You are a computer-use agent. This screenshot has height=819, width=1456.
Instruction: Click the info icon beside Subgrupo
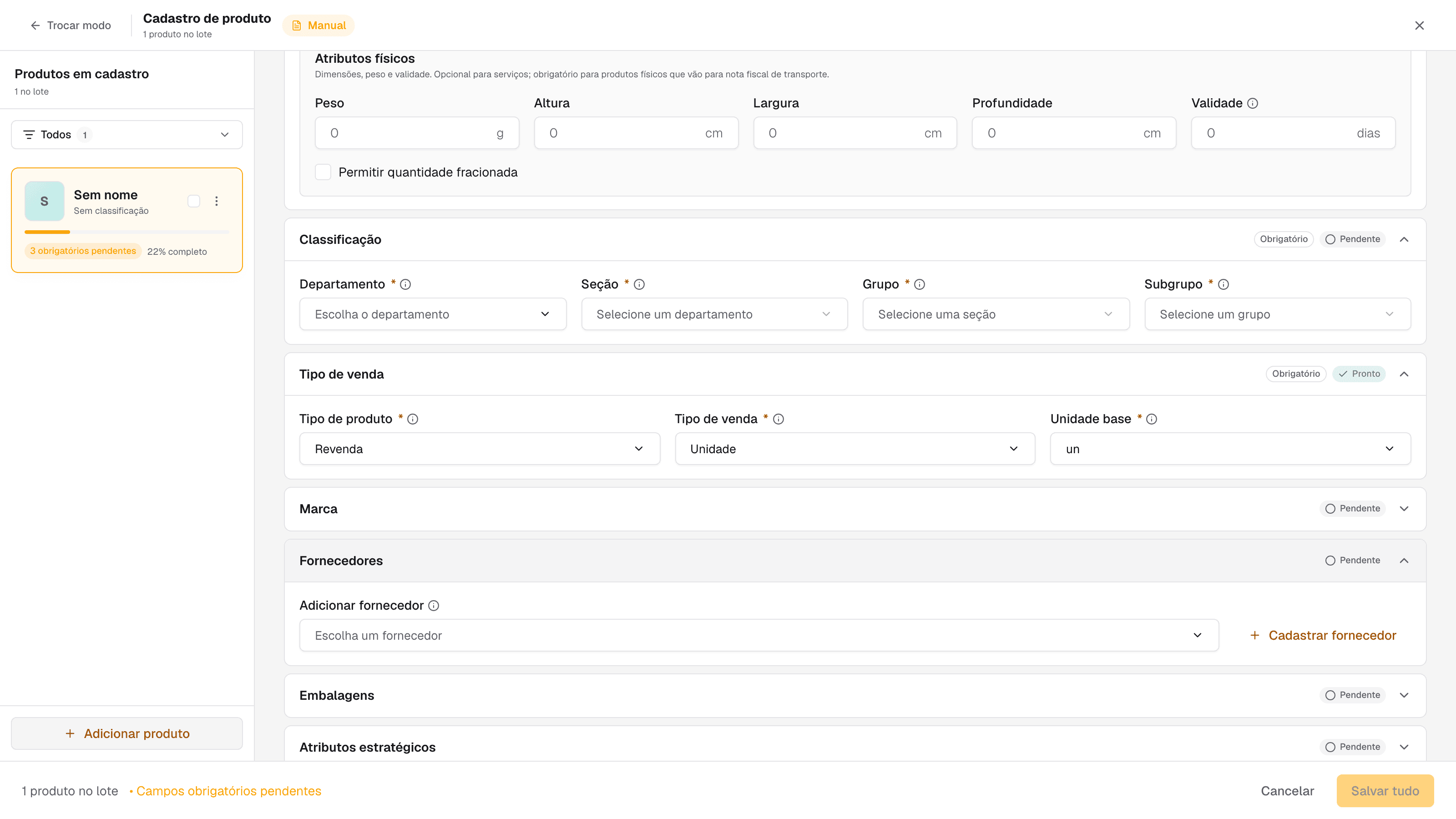(1223, 284)
